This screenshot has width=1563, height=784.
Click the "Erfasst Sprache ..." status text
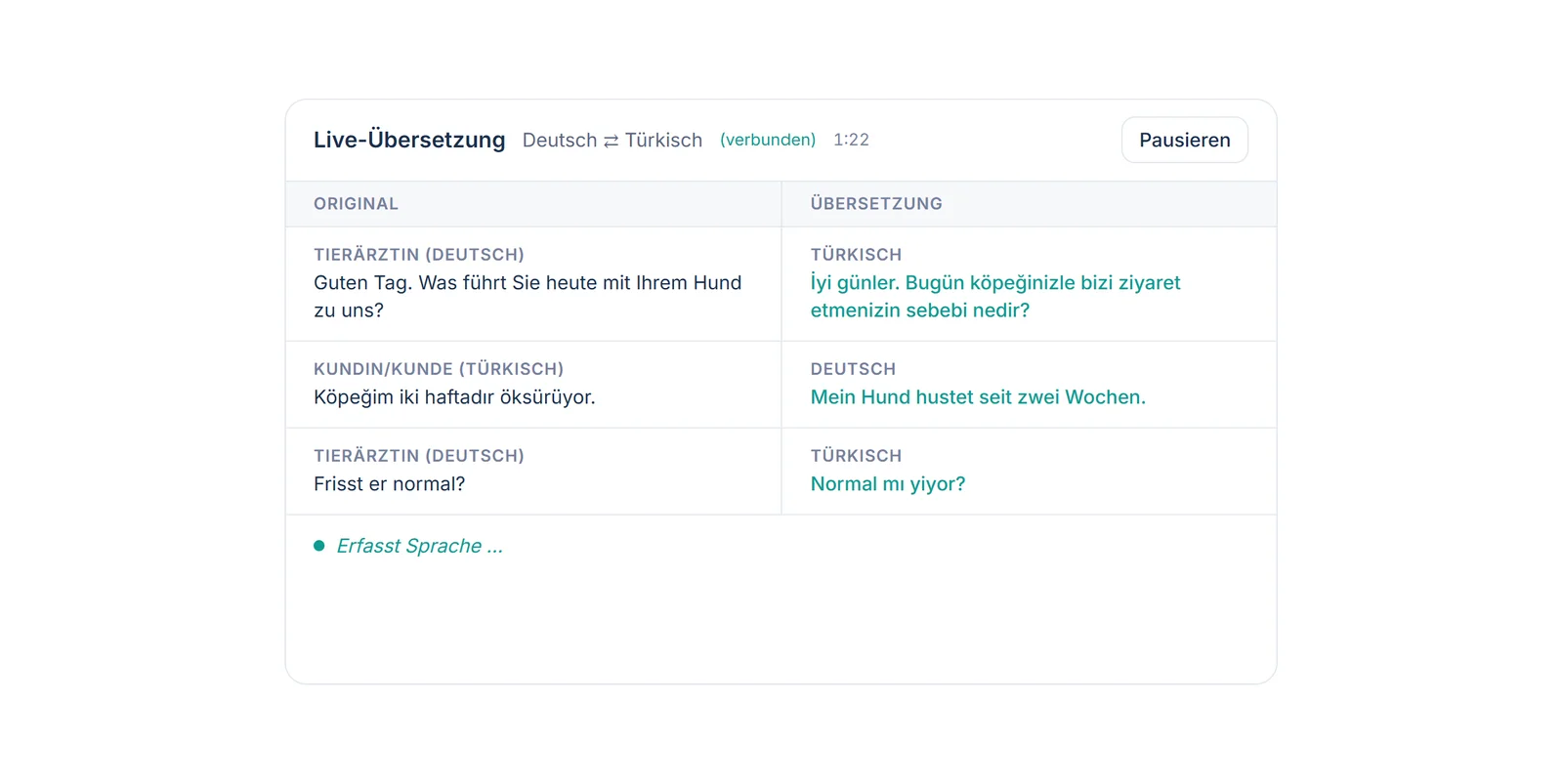(420, 546)
